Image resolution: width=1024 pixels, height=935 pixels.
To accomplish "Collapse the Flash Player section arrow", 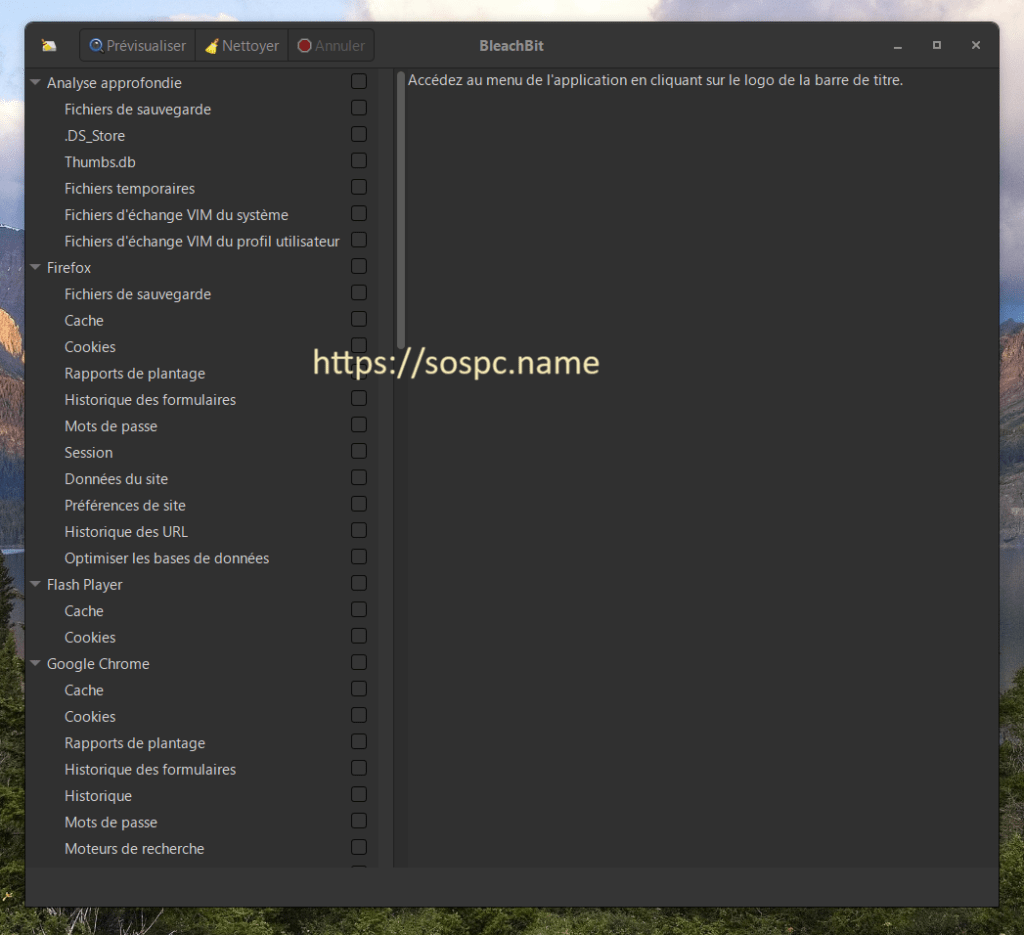I will (x=36, y=585).
